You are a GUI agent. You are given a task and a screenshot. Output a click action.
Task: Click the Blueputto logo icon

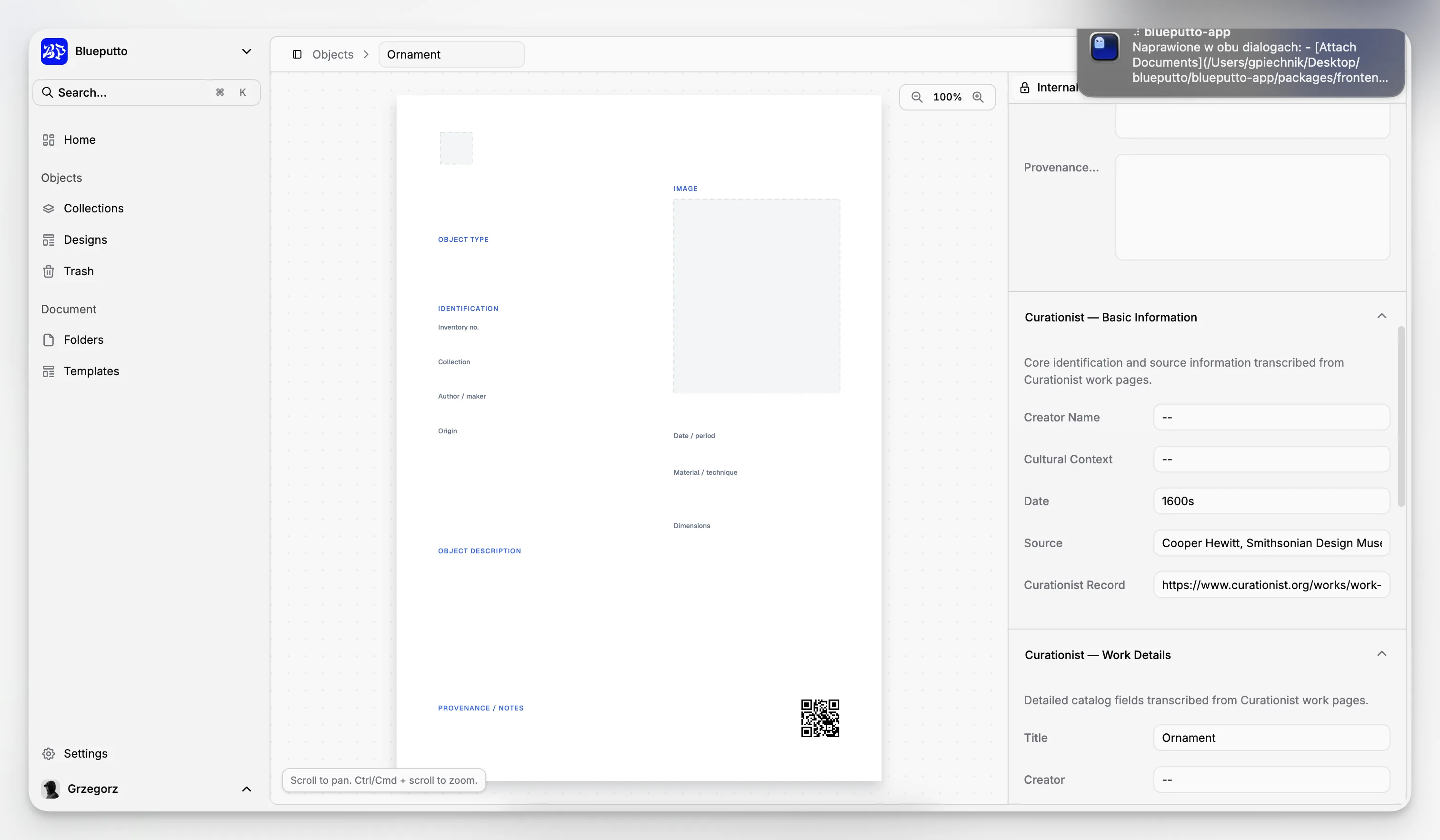(x=54, y=51)
